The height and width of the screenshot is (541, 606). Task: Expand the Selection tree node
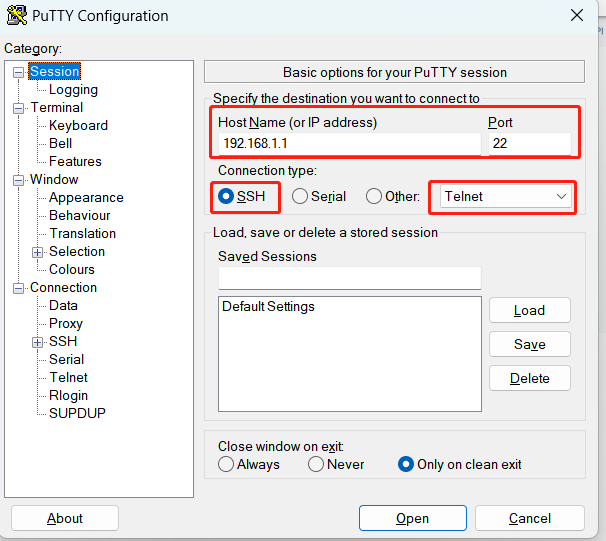tap(37, 252)
